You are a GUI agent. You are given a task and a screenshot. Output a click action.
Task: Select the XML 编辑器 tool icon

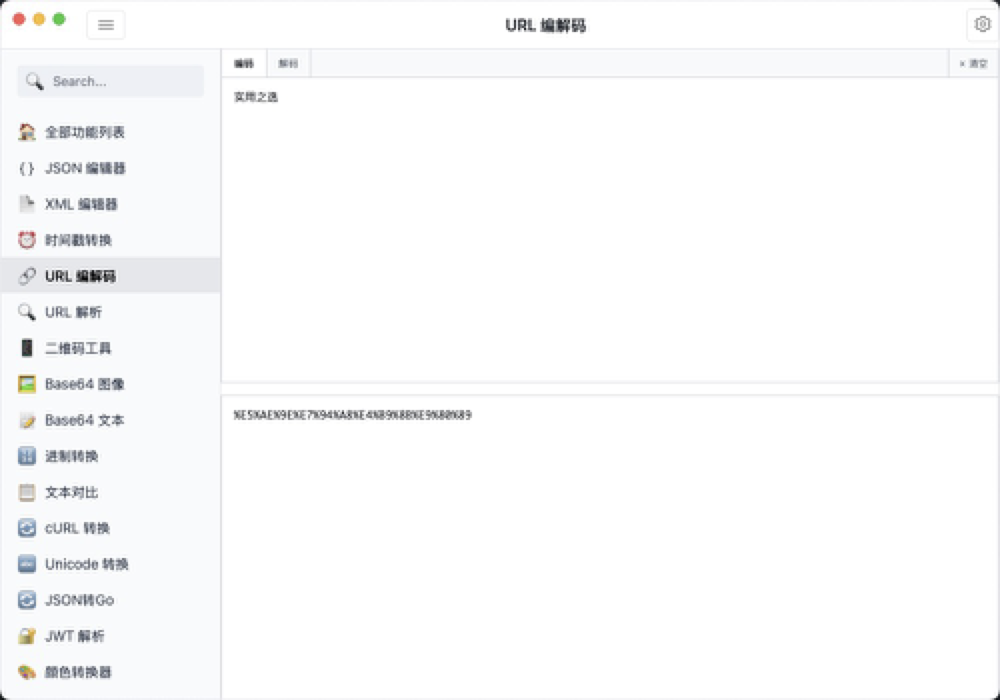(x=28, y=204)
